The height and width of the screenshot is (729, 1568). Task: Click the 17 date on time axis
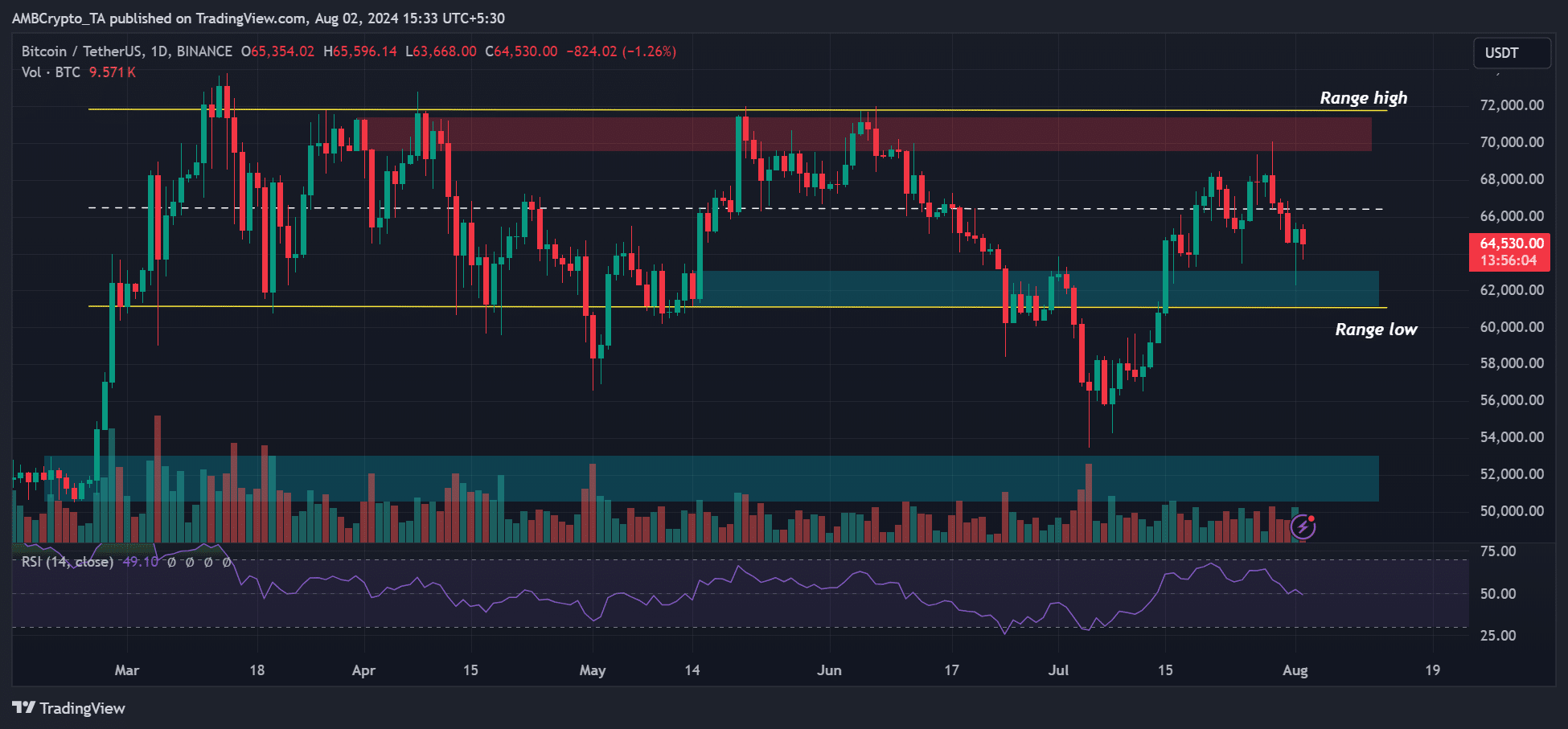(x=951, y=670)
